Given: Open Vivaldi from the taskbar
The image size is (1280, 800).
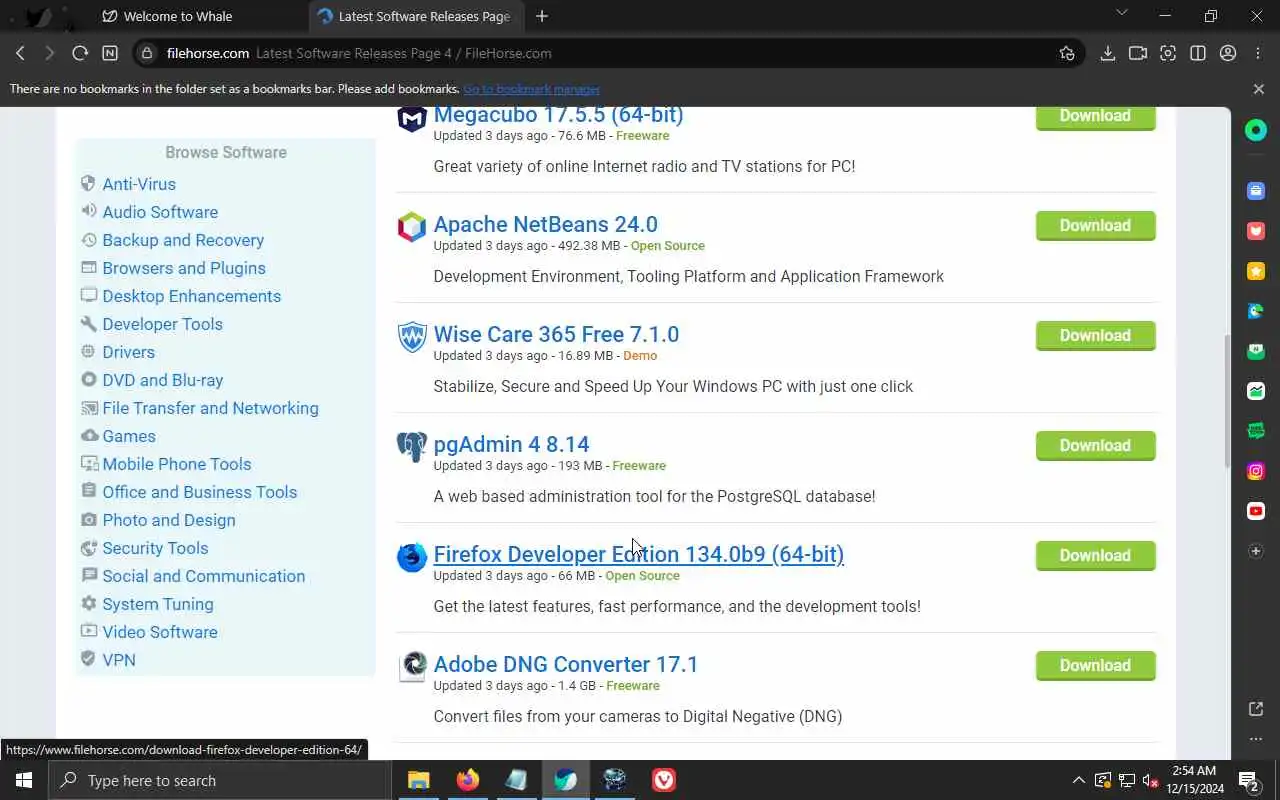Looking at the screenshot, I should click(664, 780).
